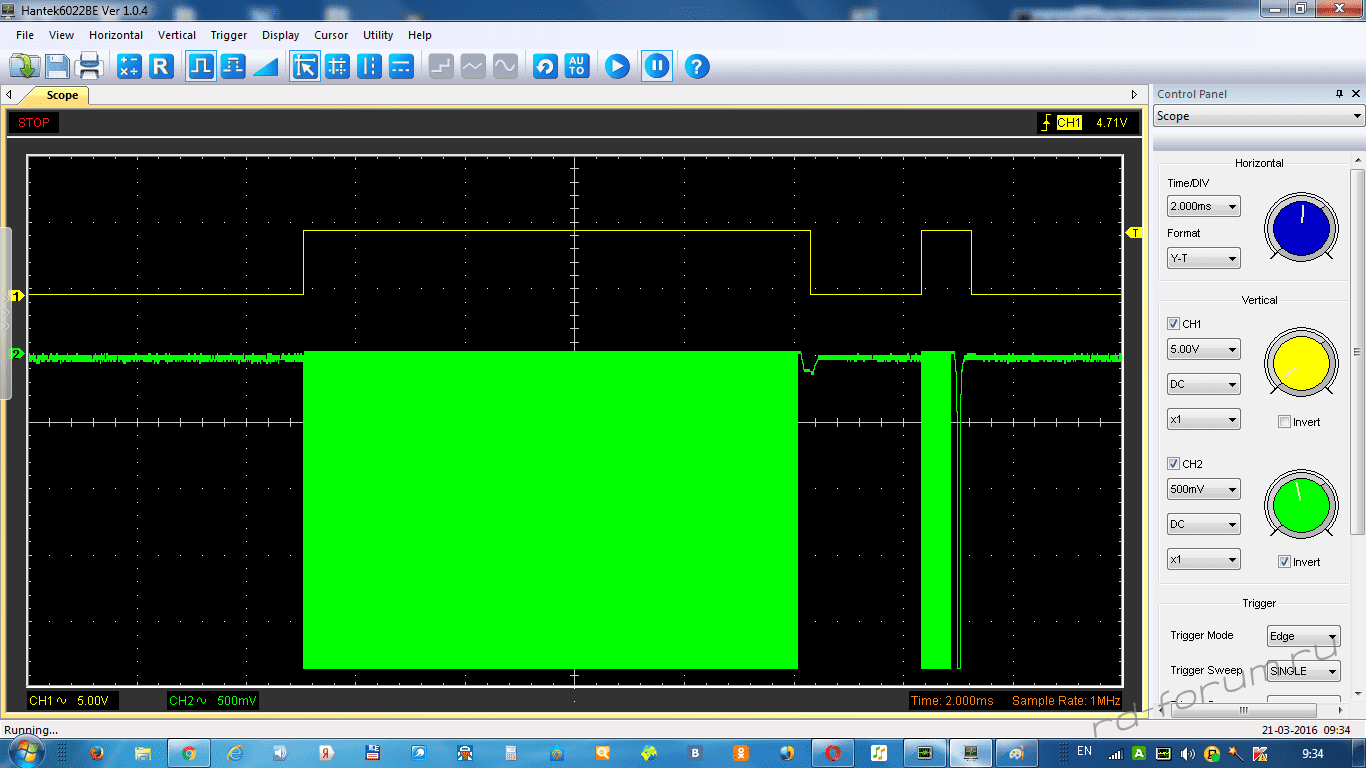1366x768 pixels.
Task: Enable the Invert checkbox under CH1
Action: (1285, 422)
